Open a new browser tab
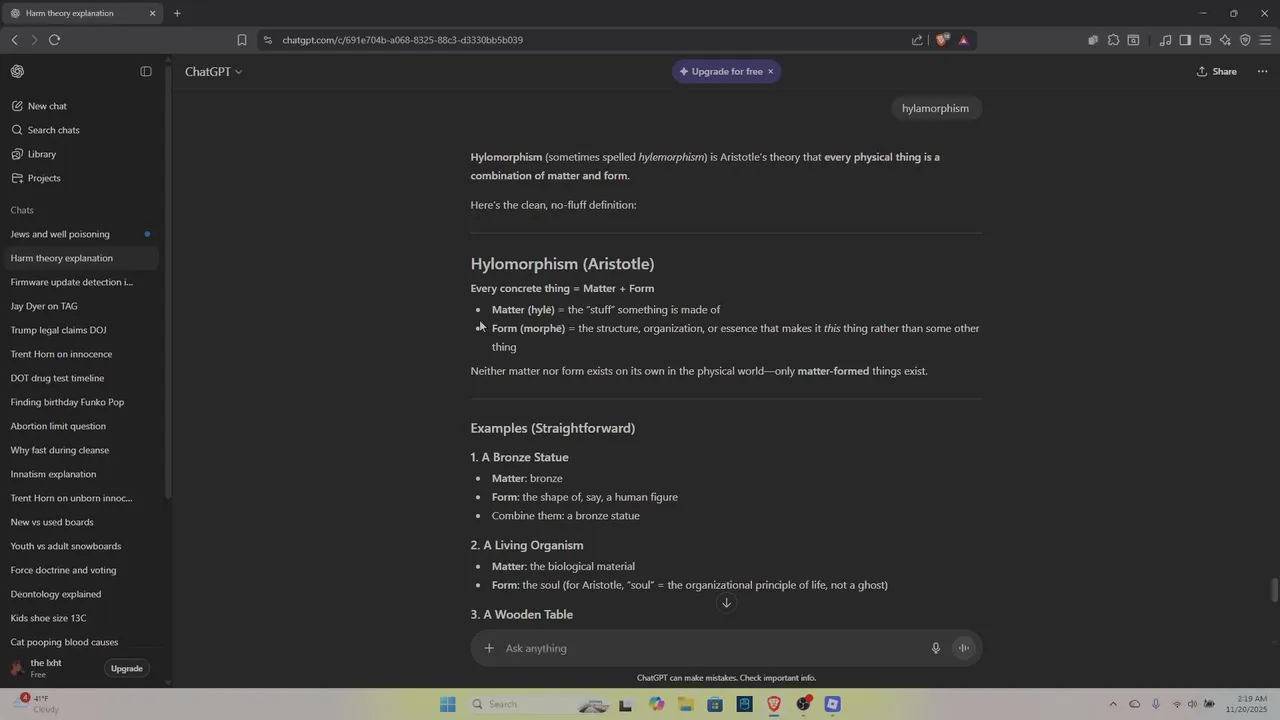The width and height of the screenshot is (1280, 720). point(177,13)
